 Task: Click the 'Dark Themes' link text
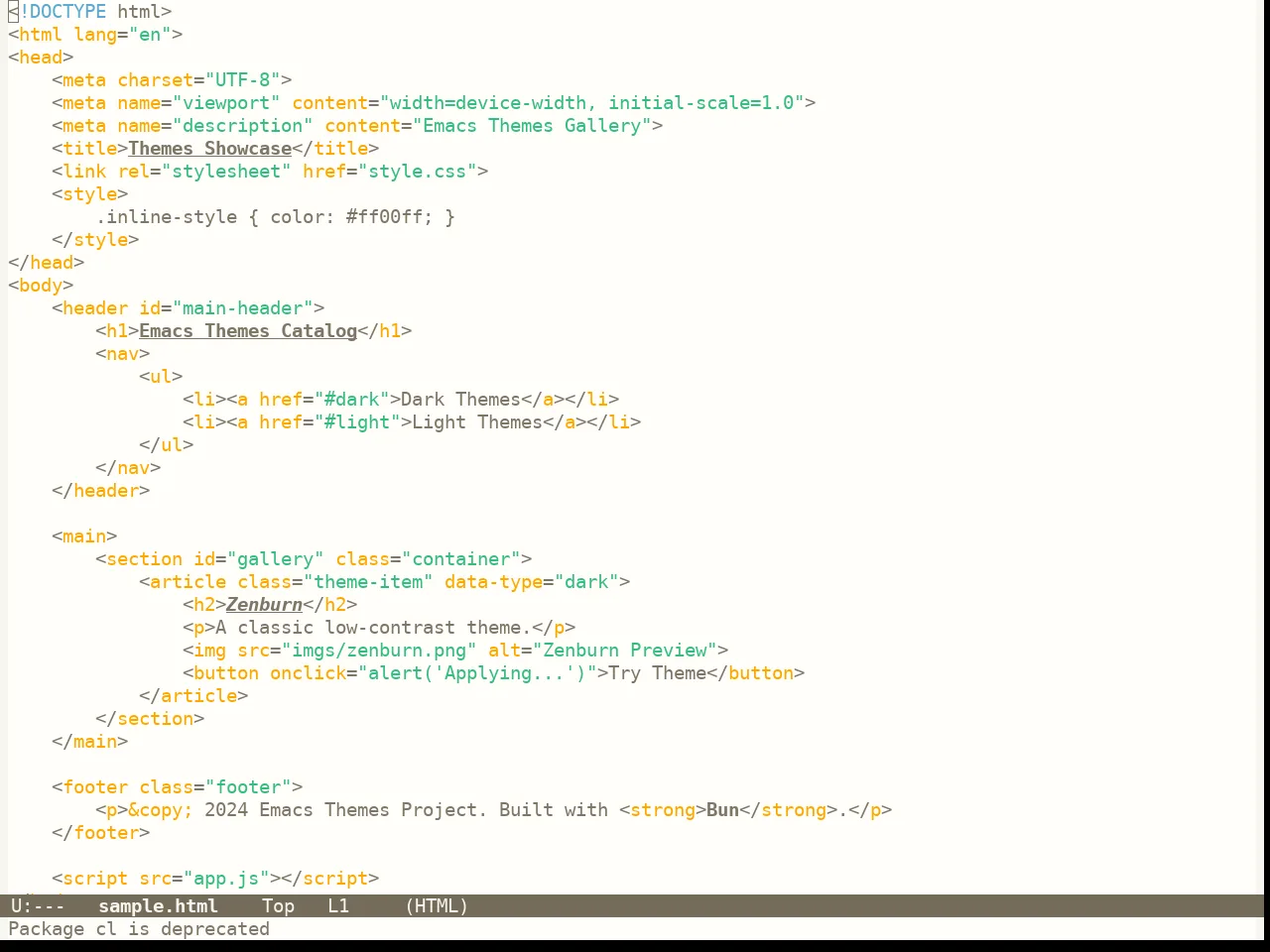click(x=460, y=400)
